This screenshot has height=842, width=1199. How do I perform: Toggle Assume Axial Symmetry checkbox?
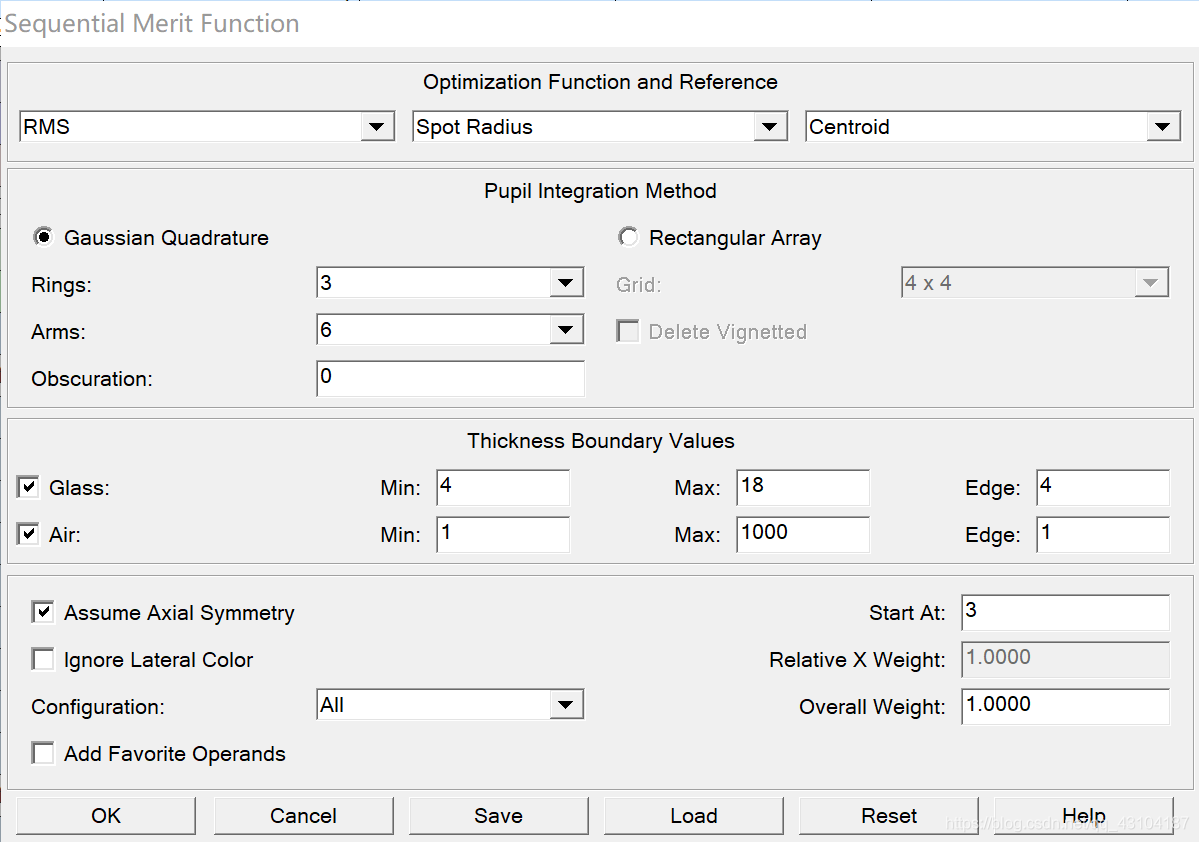coord(44,612)
